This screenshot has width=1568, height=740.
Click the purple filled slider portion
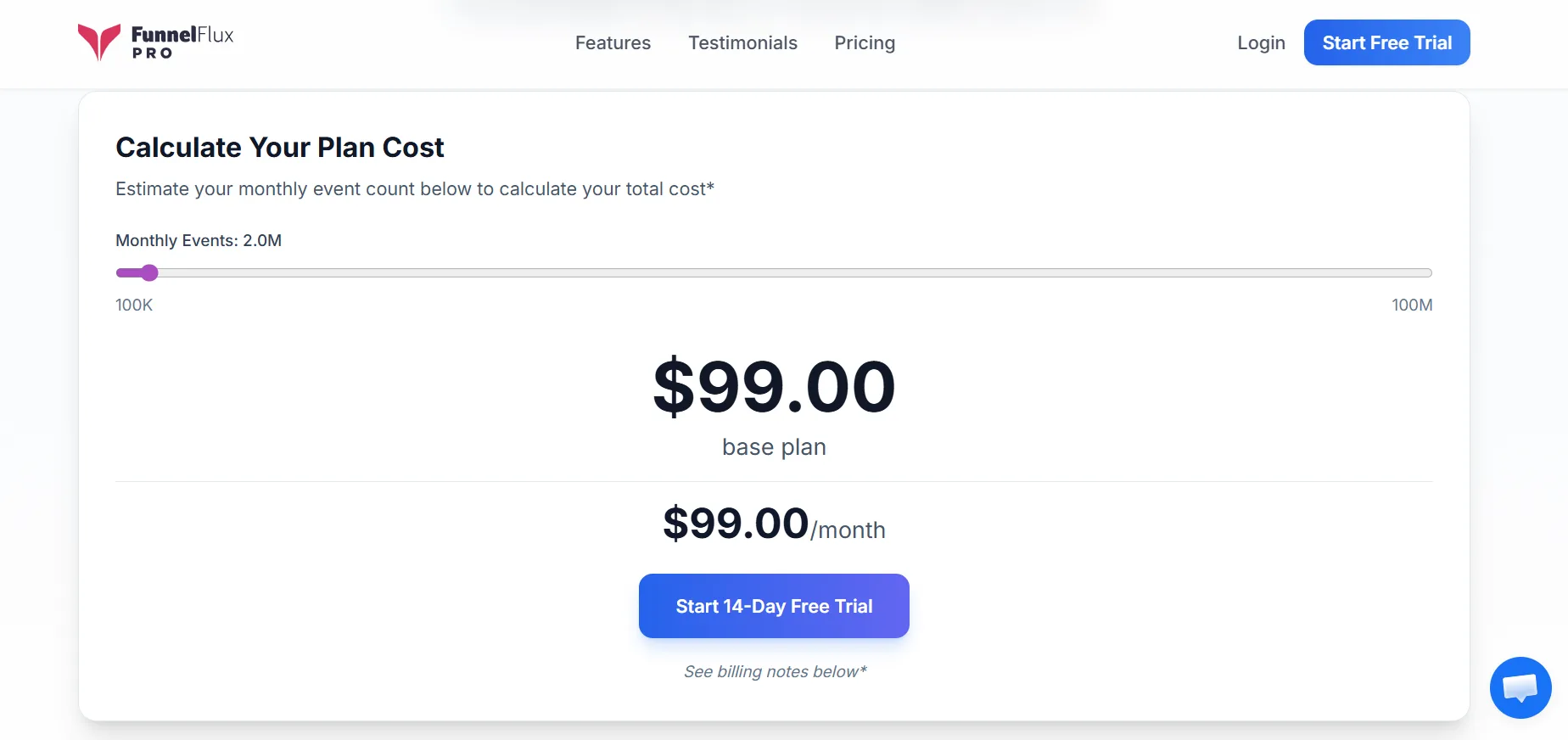[129, 272]
